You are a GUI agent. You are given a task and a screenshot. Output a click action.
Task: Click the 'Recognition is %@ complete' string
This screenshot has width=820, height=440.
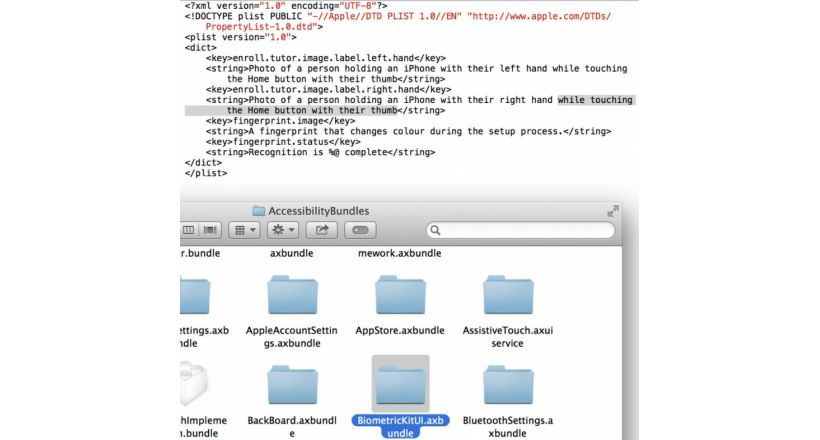321,152
